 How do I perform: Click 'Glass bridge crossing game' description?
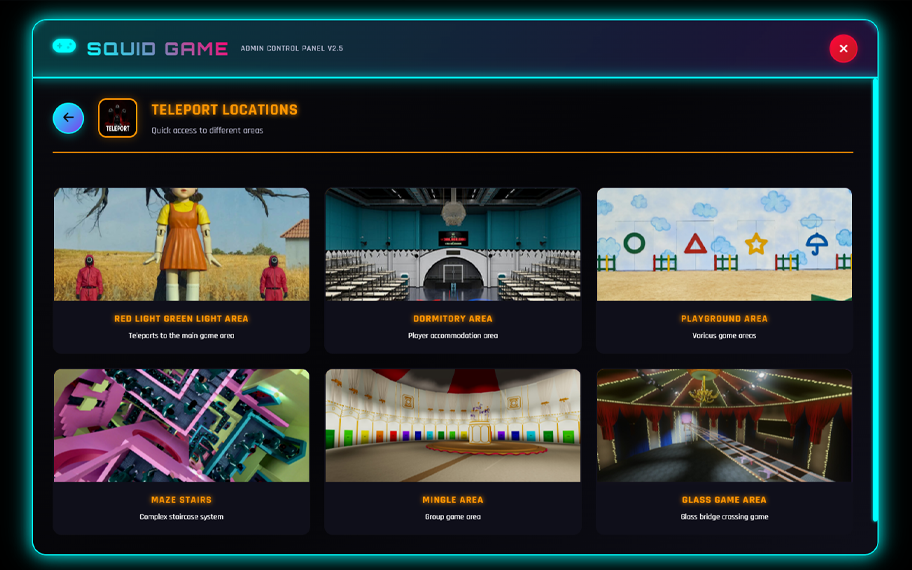tap(724, 516)
